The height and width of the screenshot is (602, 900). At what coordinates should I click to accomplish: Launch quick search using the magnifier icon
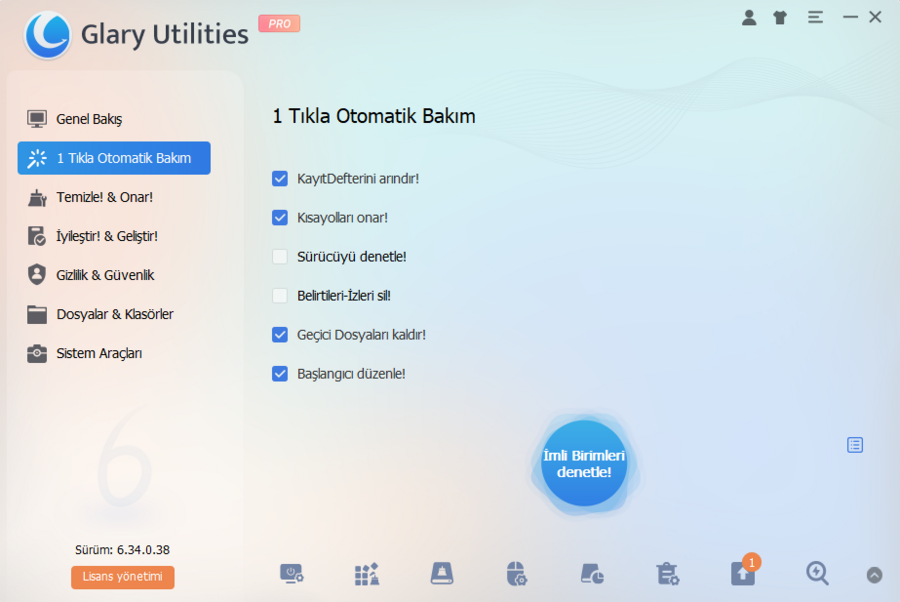tap(817, 574)
